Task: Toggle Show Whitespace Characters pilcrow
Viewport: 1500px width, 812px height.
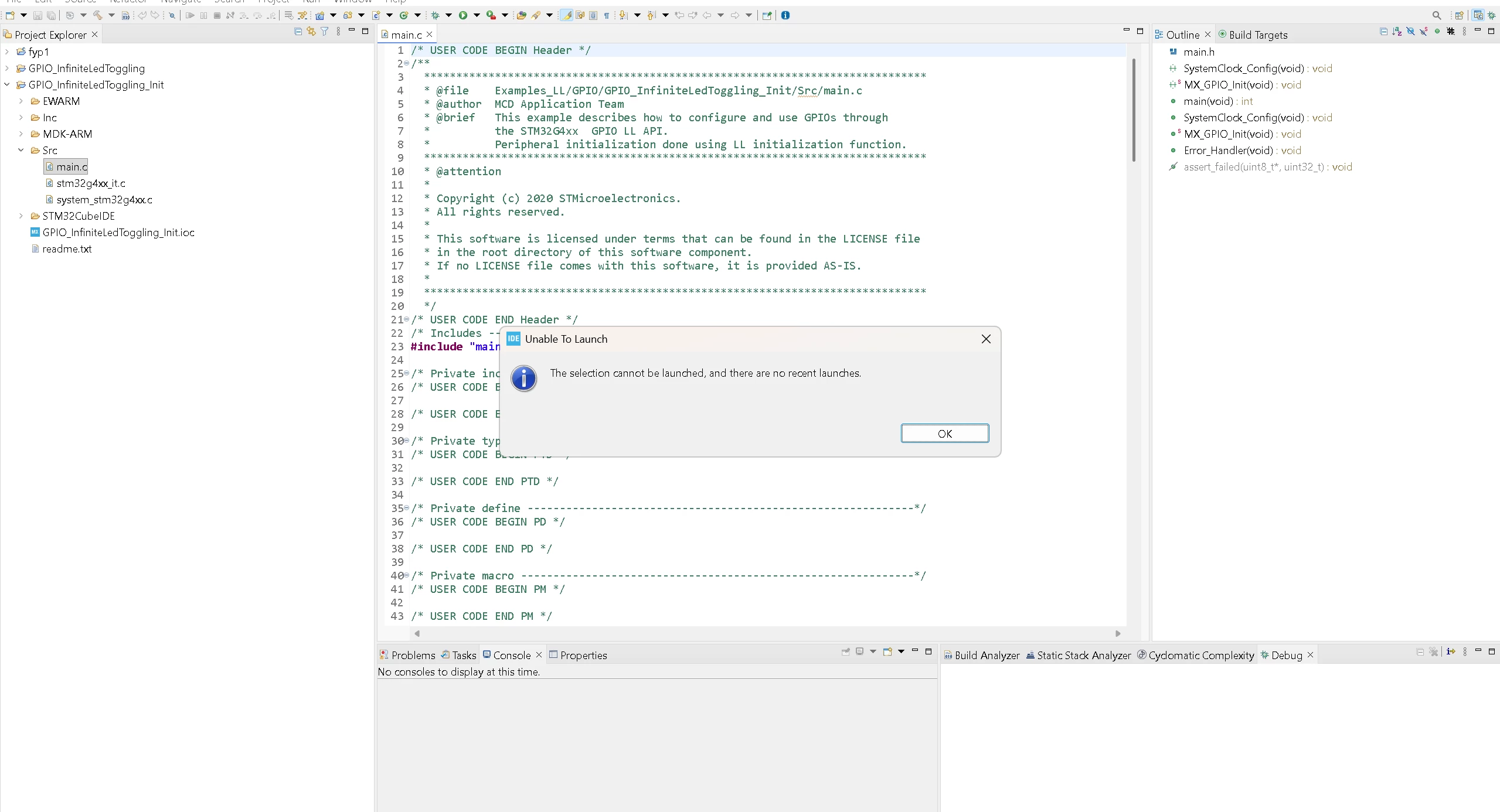Action: pyautogui.click(x=607, y=15)
